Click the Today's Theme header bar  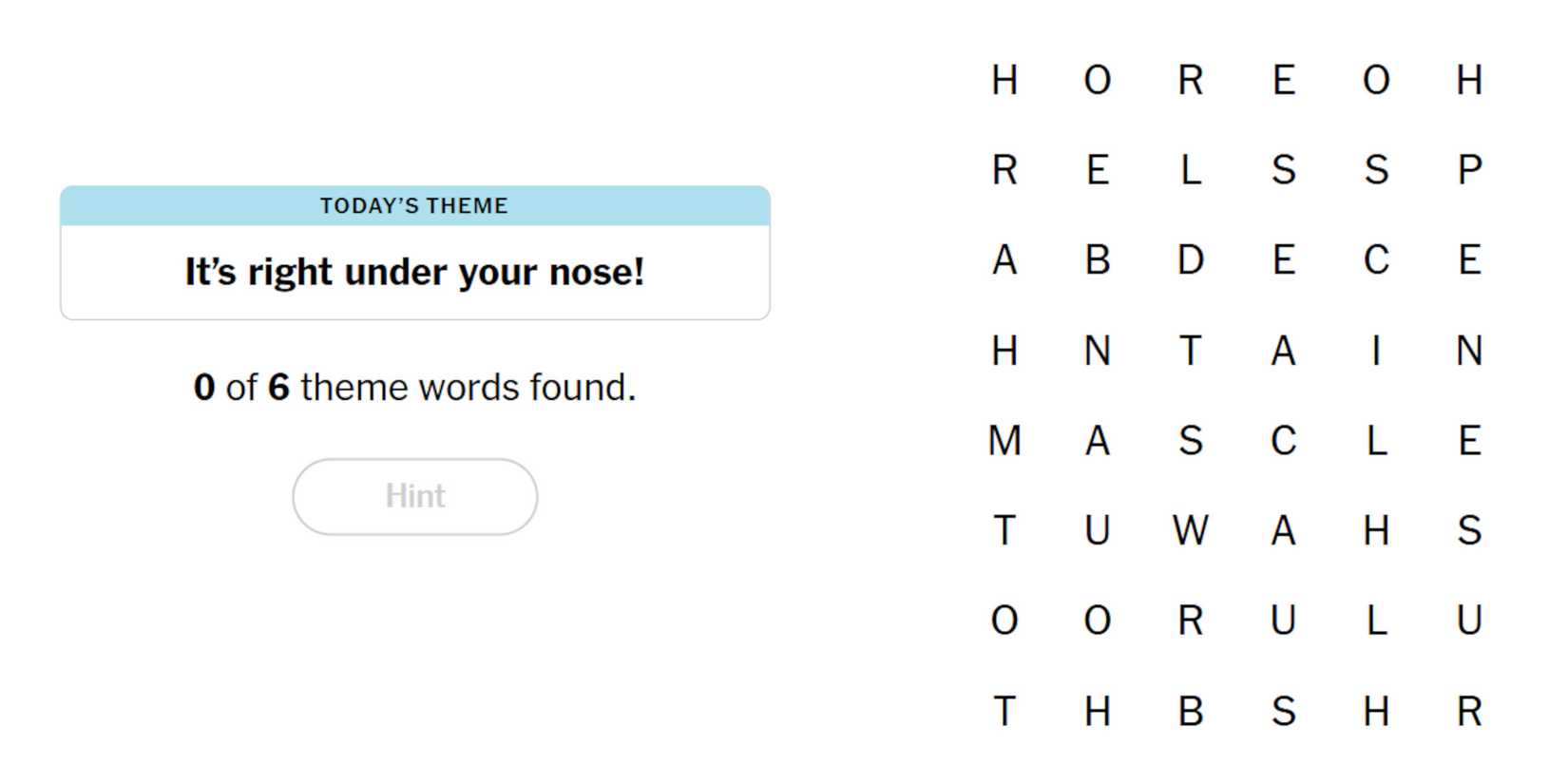(x=414, y=206)
